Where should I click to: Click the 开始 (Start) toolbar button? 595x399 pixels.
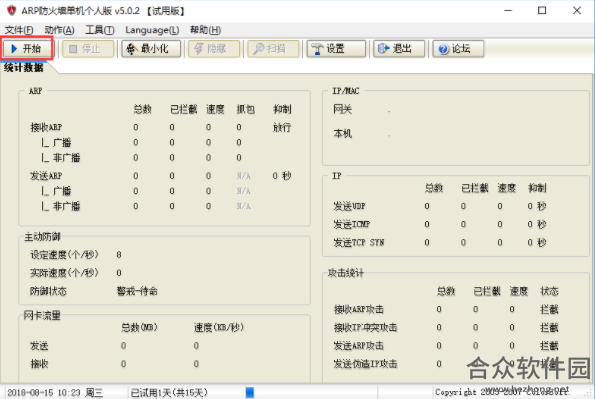(27, 49)
